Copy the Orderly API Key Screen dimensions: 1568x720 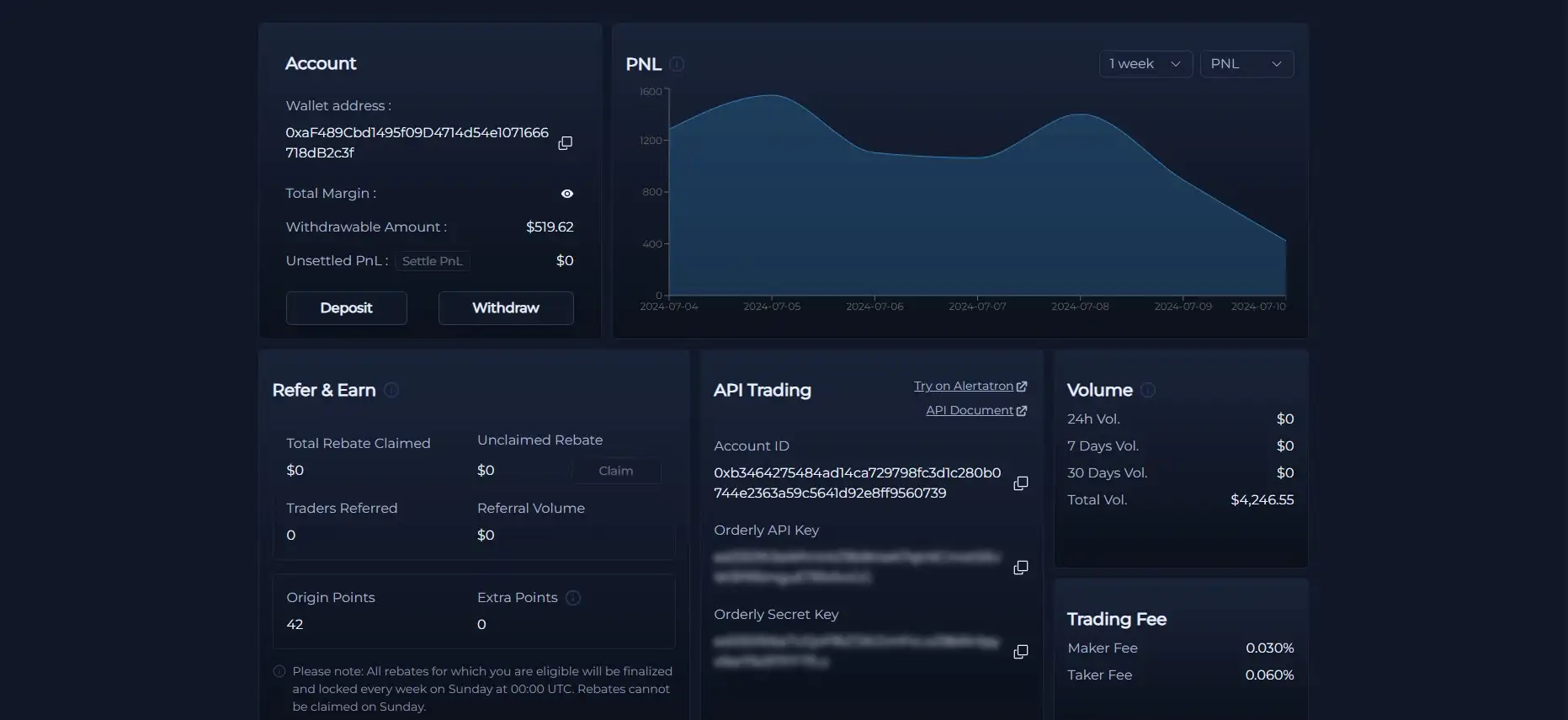[x=1020, y=568]
